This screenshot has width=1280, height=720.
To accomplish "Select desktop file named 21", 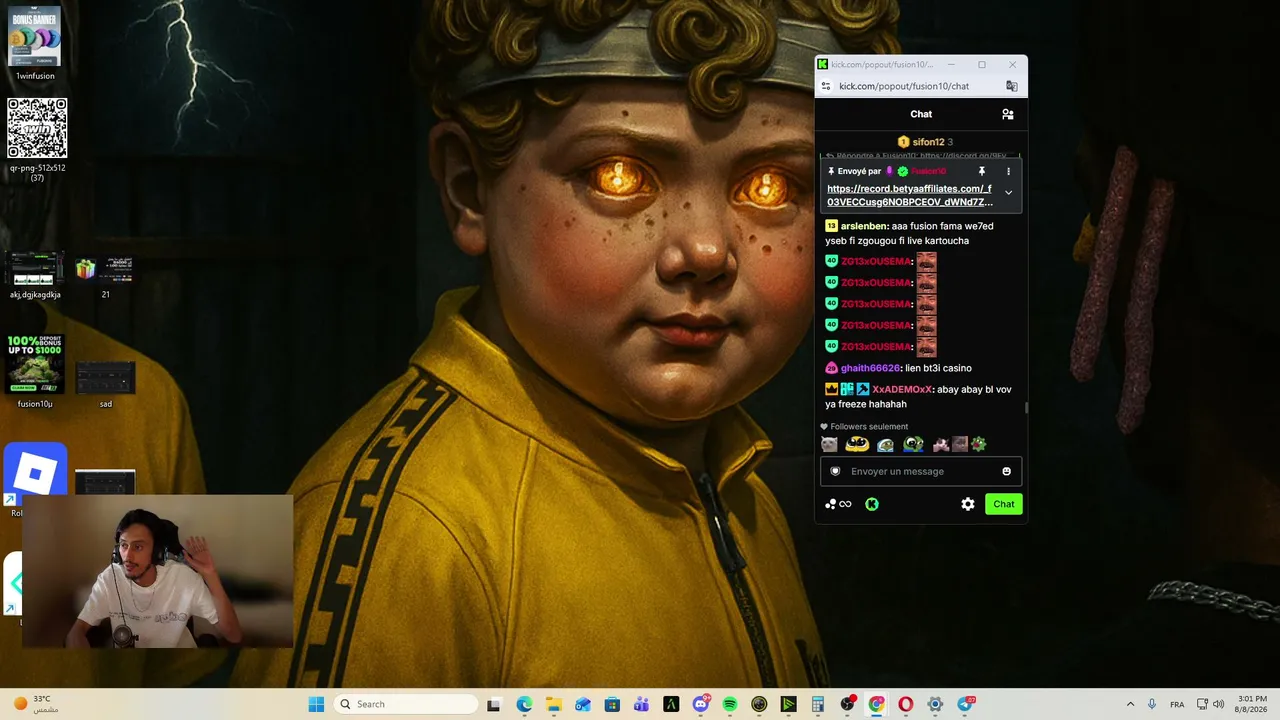I will (105, 275).
